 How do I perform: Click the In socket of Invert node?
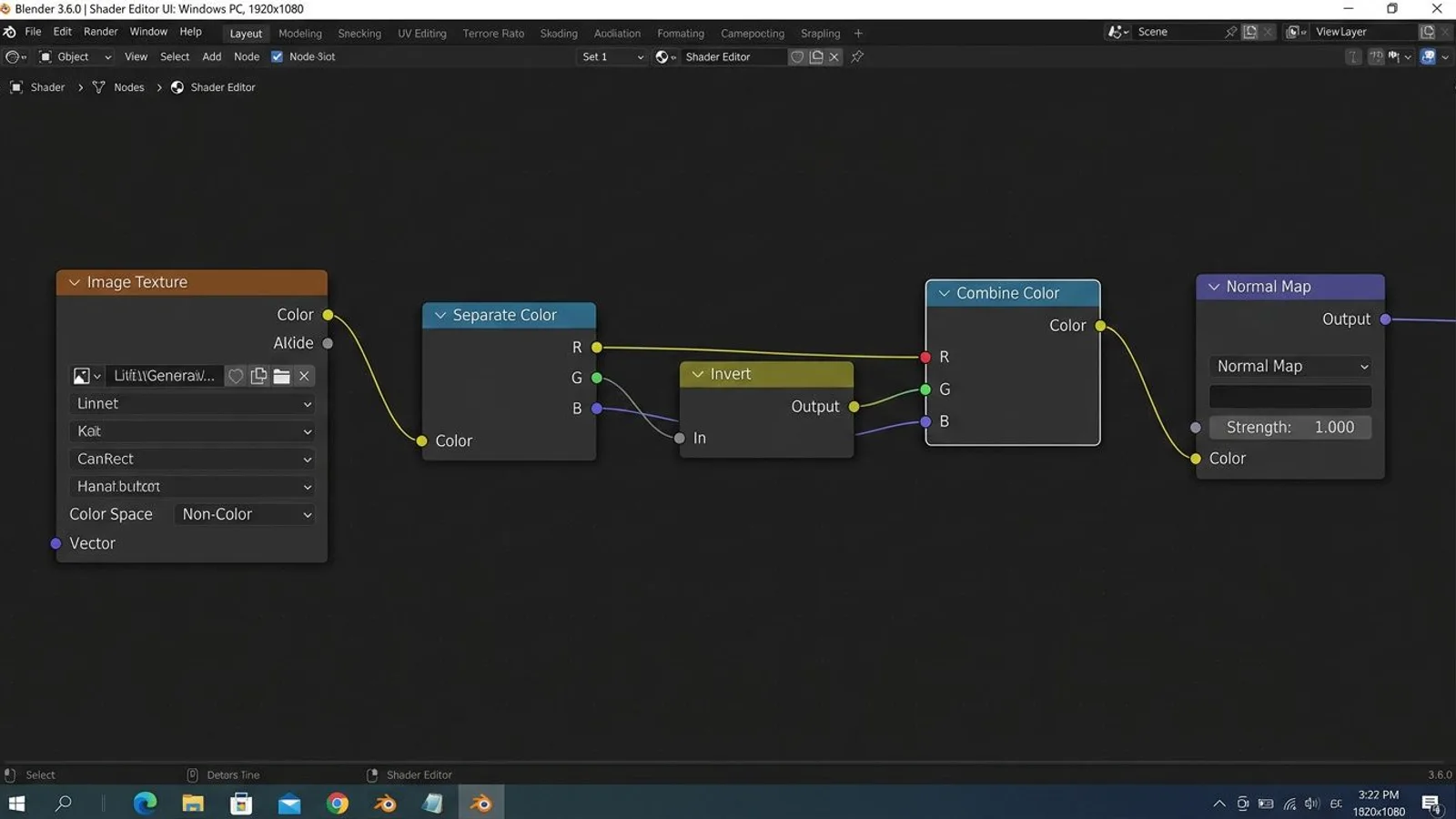click(680, 438)
